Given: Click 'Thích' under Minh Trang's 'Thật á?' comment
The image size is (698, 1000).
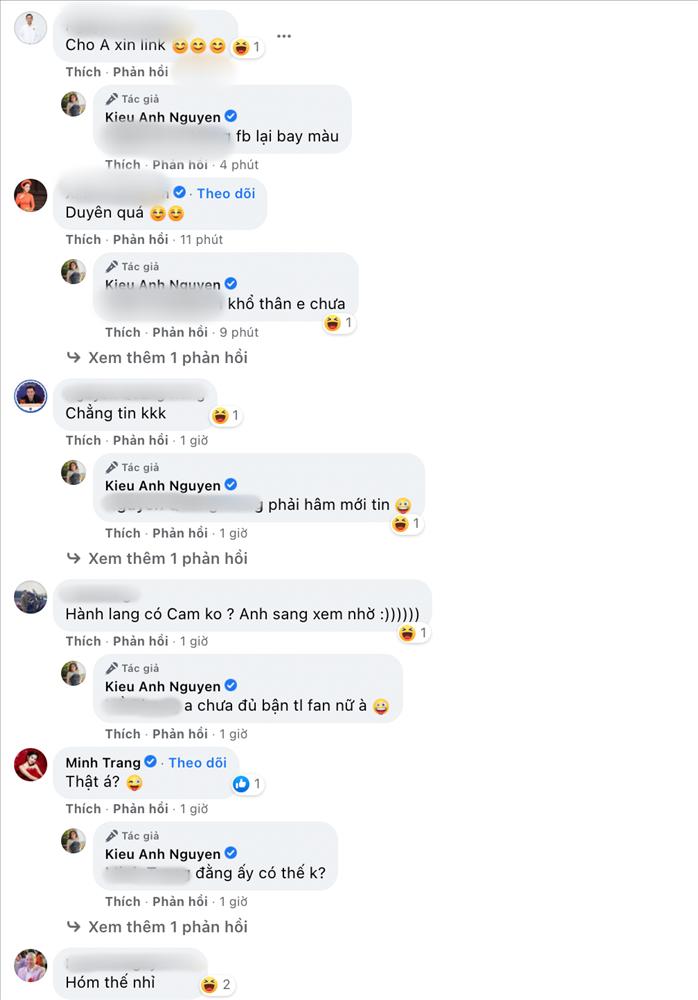Looking at the screenshot, I should point(84,809).
